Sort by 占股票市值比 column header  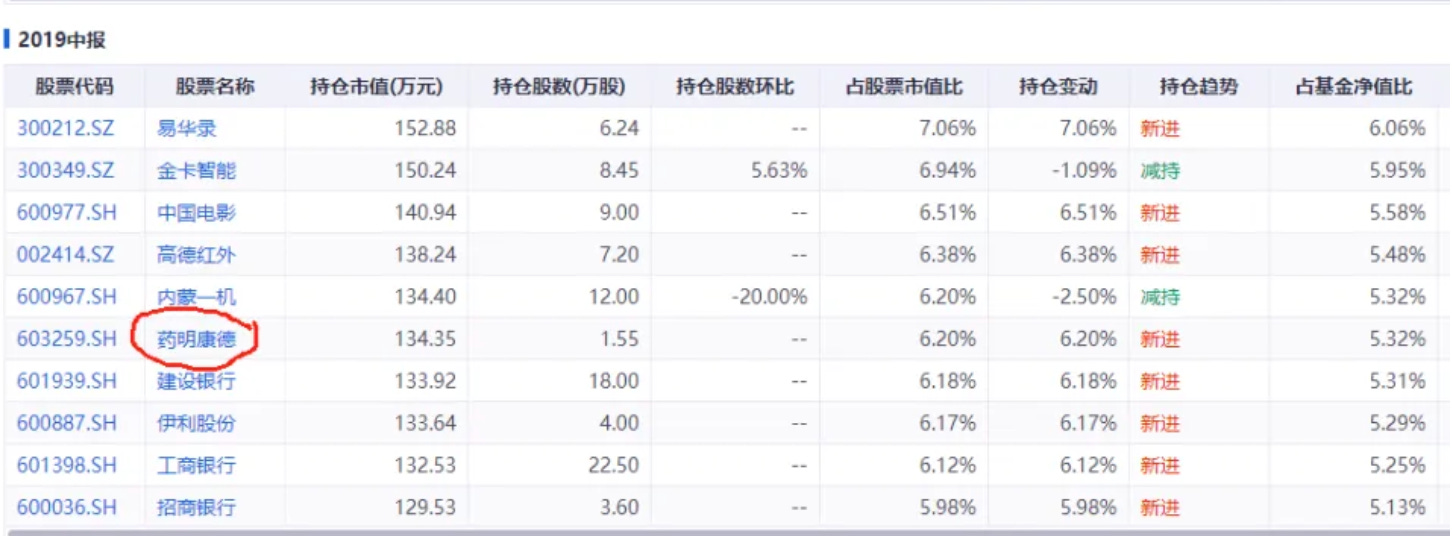click(904, 86)
